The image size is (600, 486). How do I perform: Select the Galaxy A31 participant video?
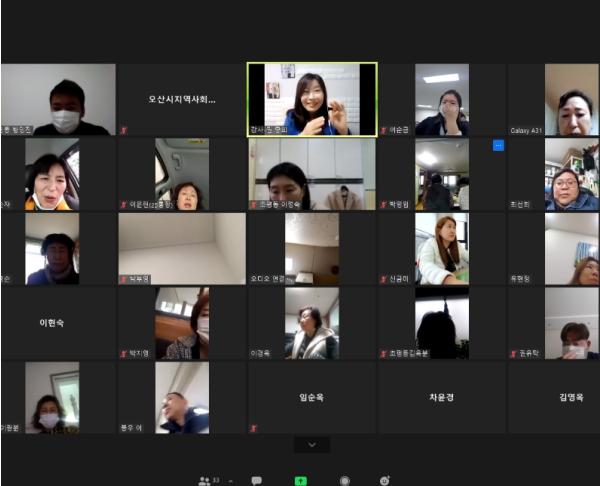[572, 99]
